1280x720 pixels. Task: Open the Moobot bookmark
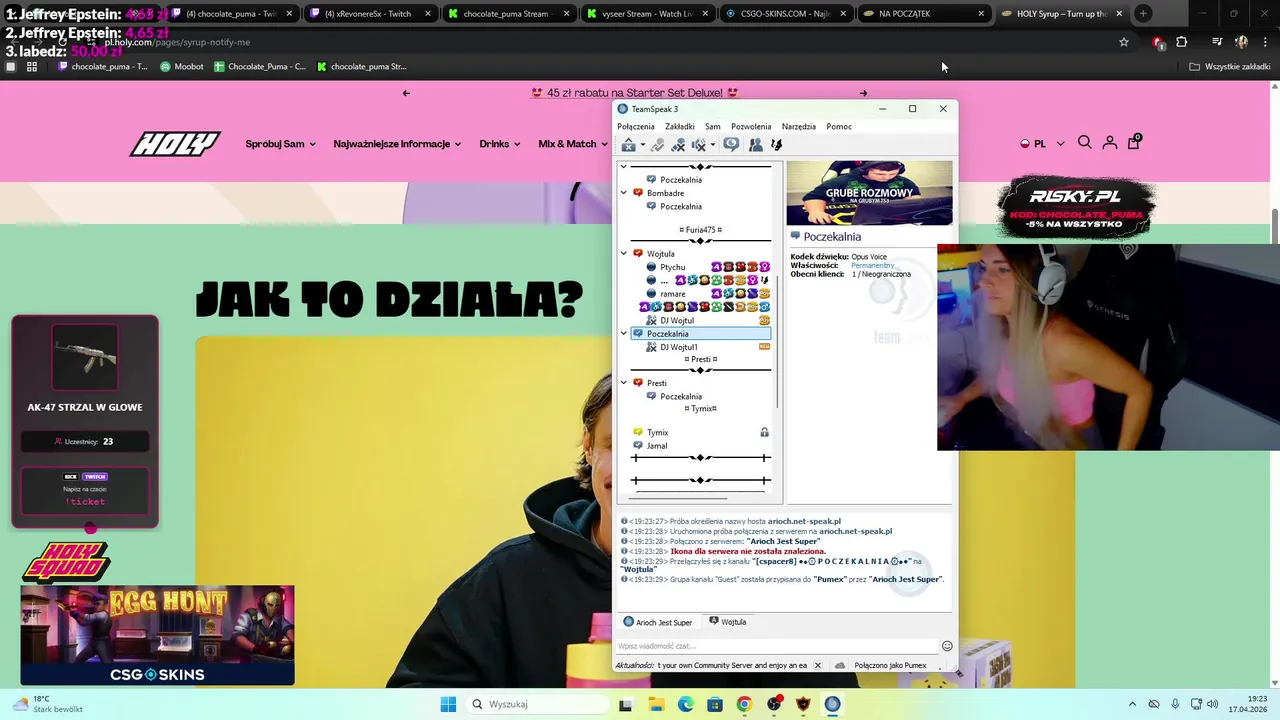[181, 67]
